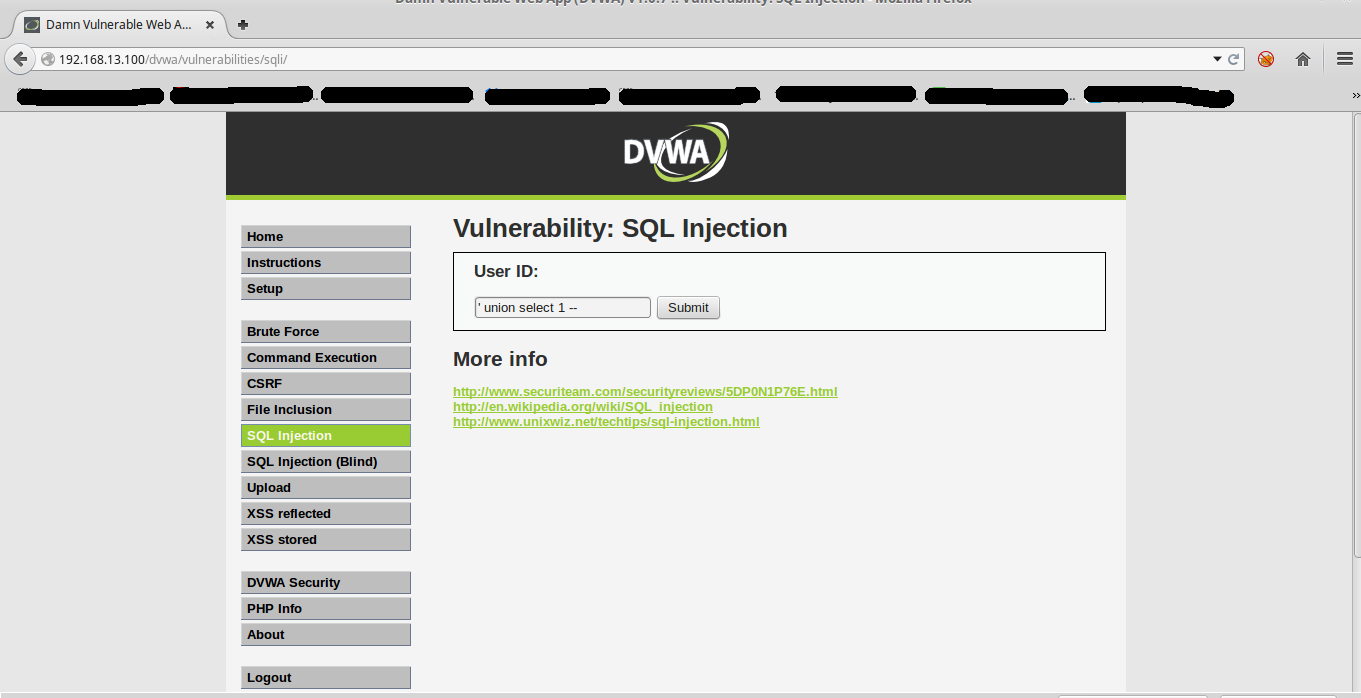Open a new tab with plus icon
This screenshot has height=698, width=1361.
(x=243, y=24)
